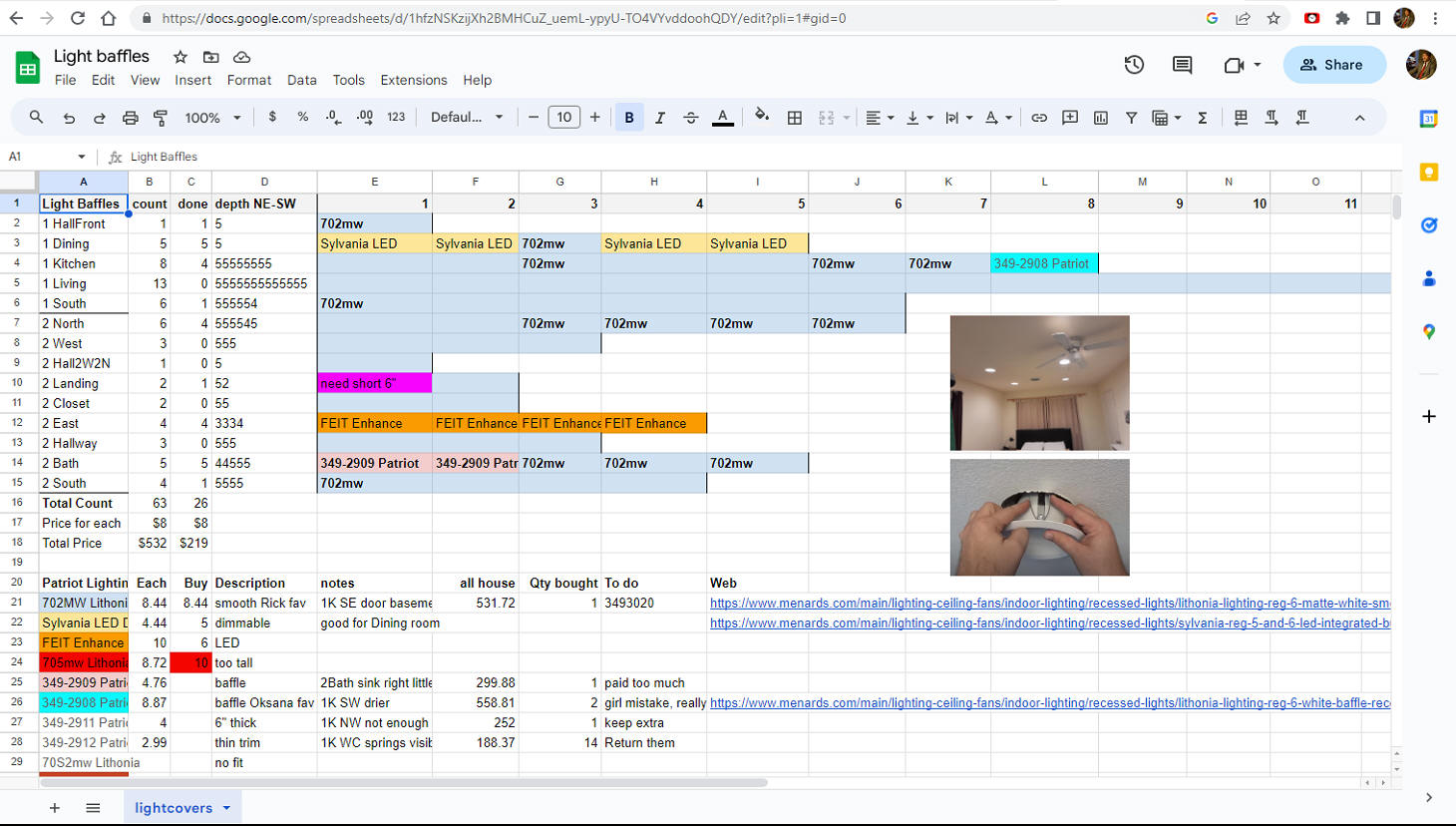The height and width of the screenshot is (826, 1456).
Task: Click the bedroom ceiling fan photo
Action: pos(1039,382)
